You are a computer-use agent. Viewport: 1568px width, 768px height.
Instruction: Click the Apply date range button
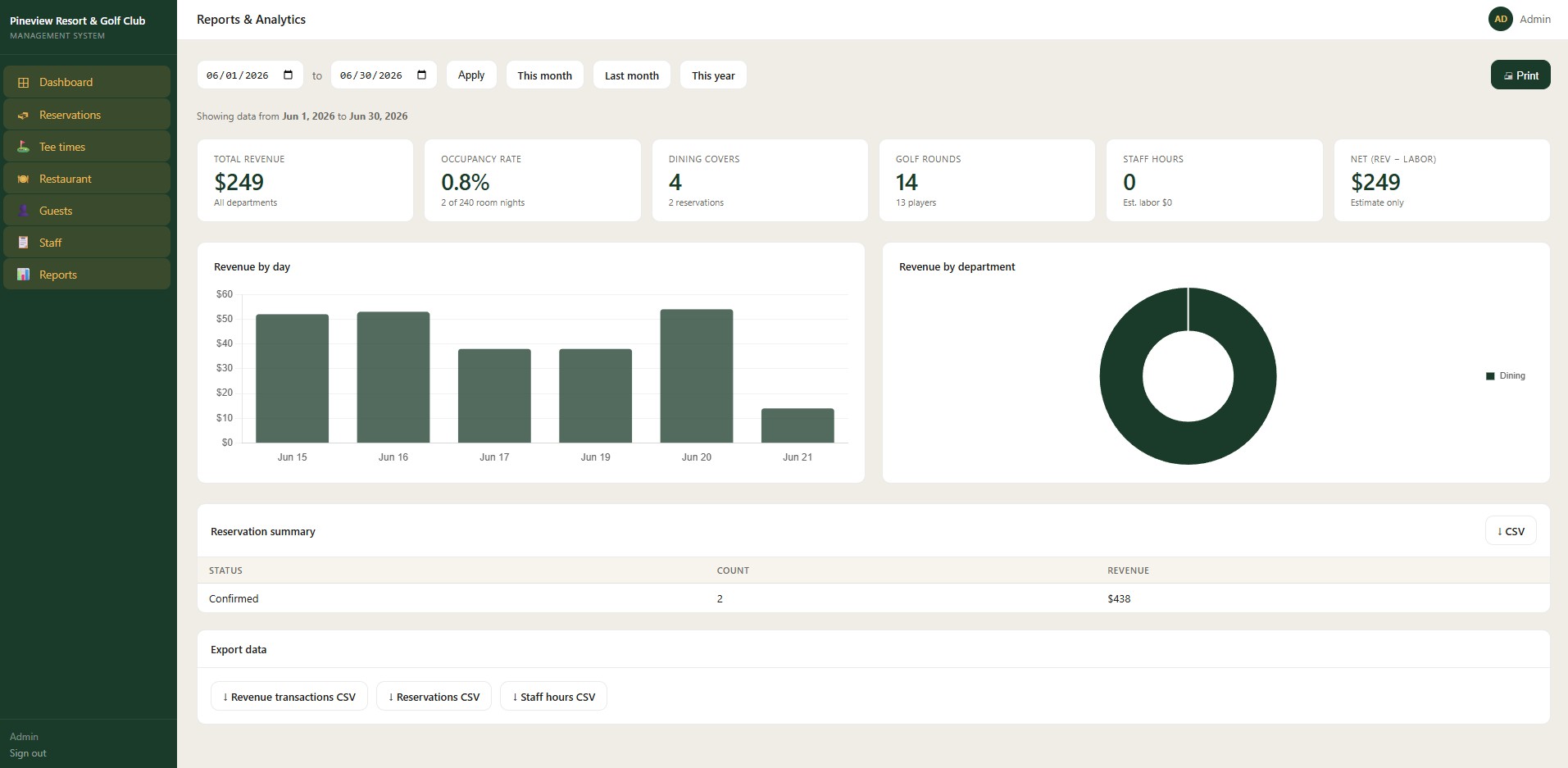[x=471, y=75]
